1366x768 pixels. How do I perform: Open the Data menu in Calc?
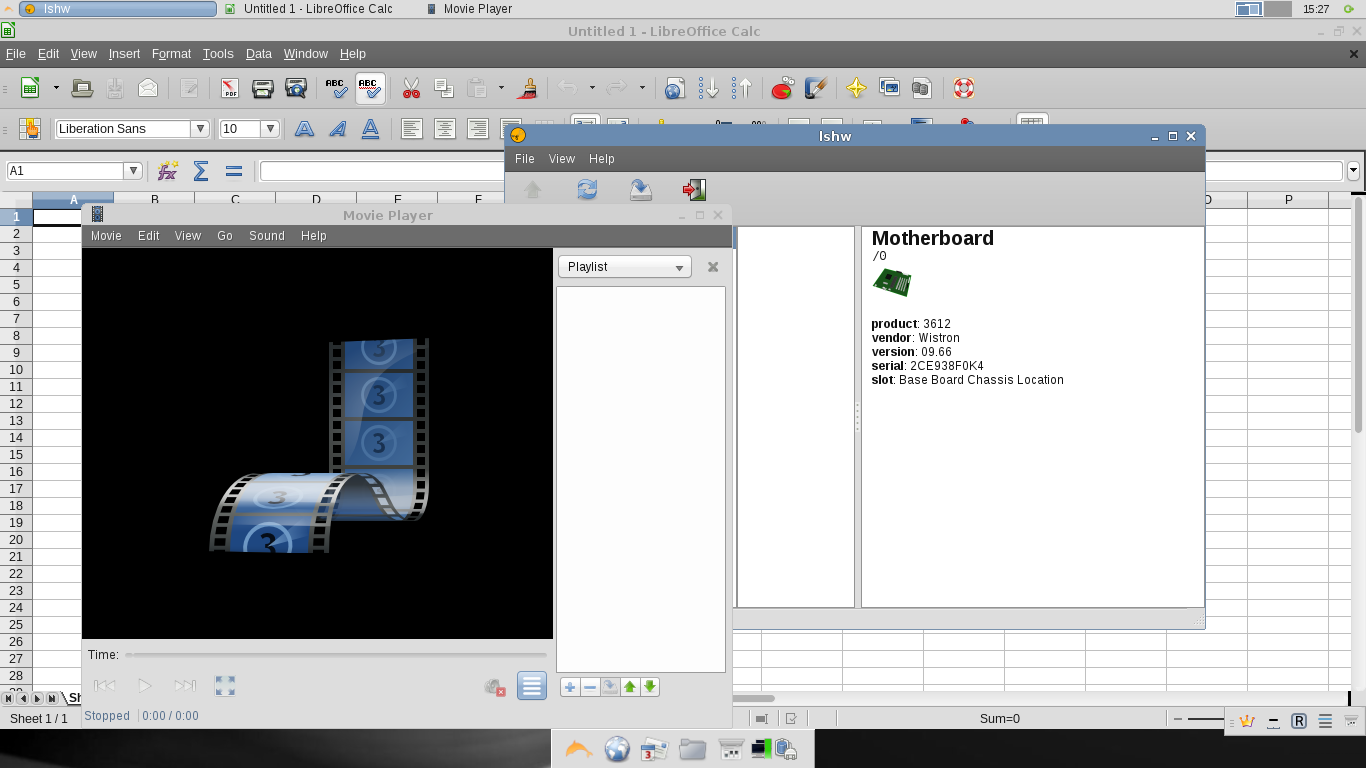259,54
